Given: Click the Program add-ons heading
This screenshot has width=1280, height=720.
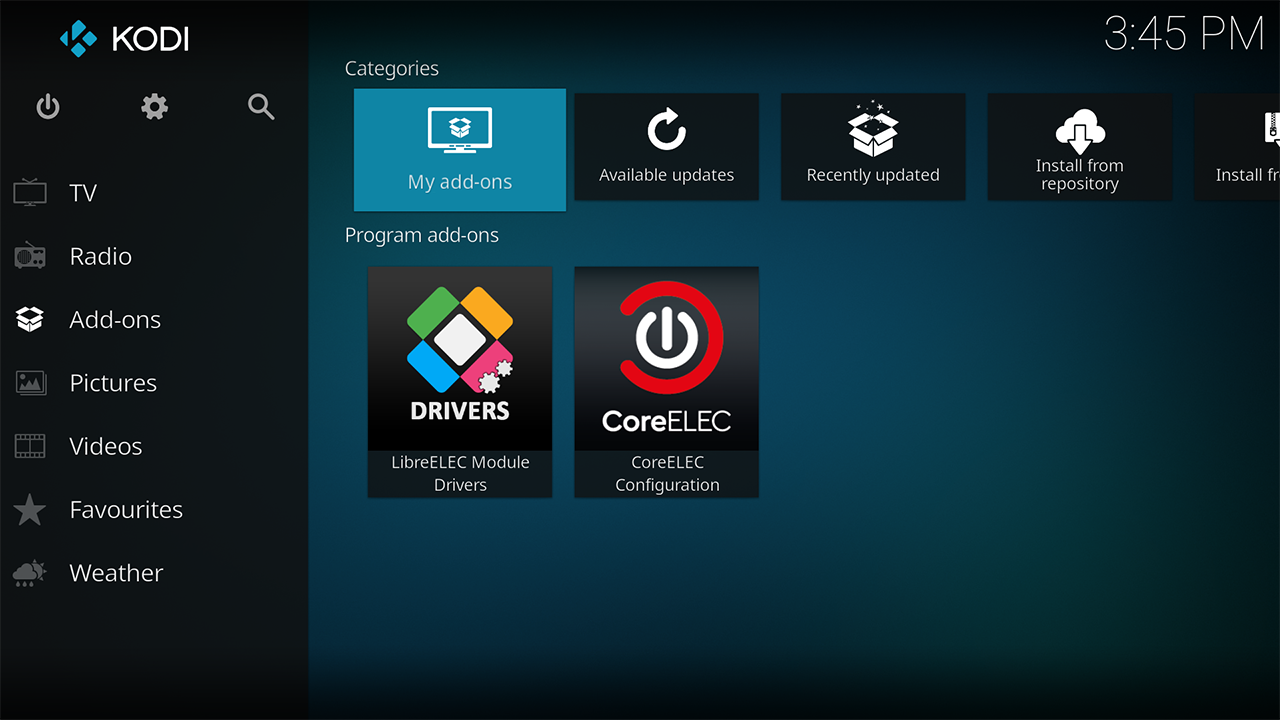Looking at the screenshot, I should click(422, 235).
